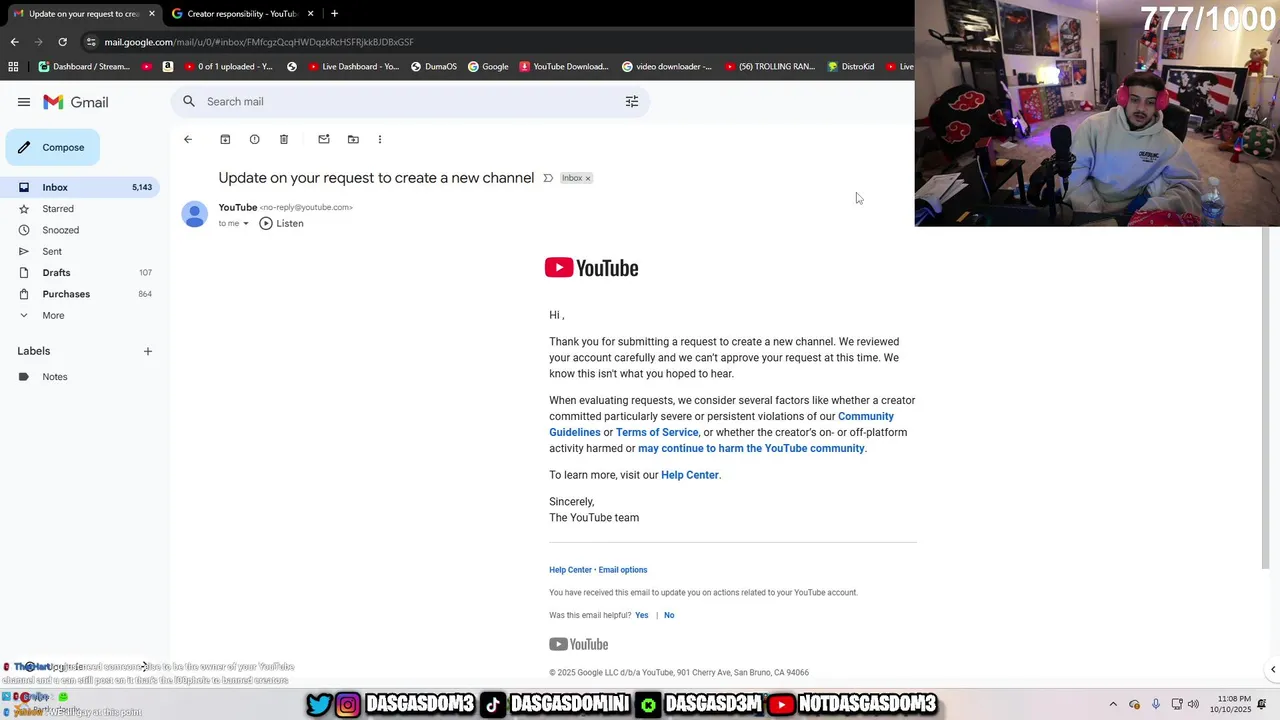Open the three-dot More options menu
The image size is (1280, 720).
pyautogui.click(x=380, y=139)
